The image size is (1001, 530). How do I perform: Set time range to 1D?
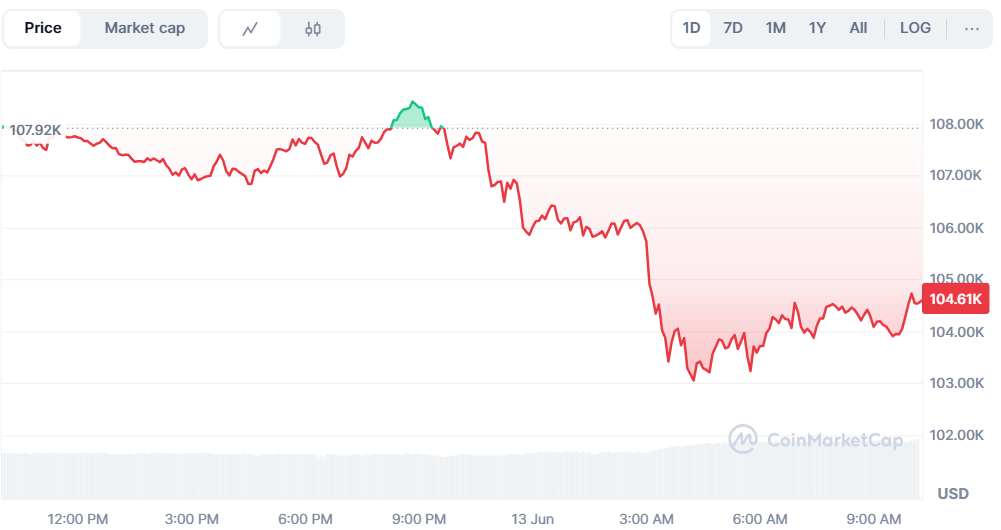(691, 28)
